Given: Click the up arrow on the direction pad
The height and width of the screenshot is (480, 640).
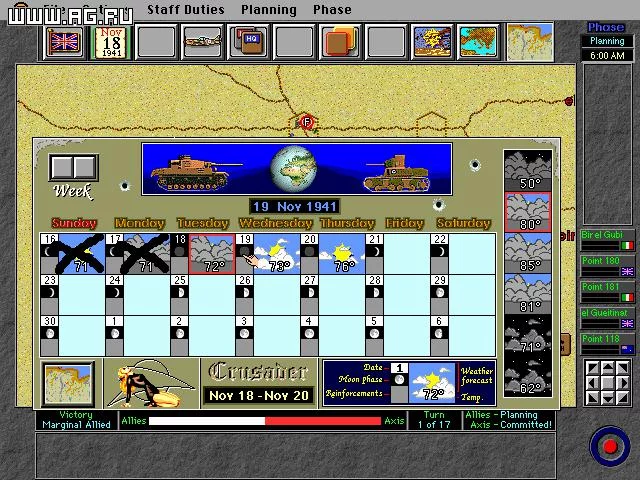Looking at the screenshot, I should (x=608, y=368).
